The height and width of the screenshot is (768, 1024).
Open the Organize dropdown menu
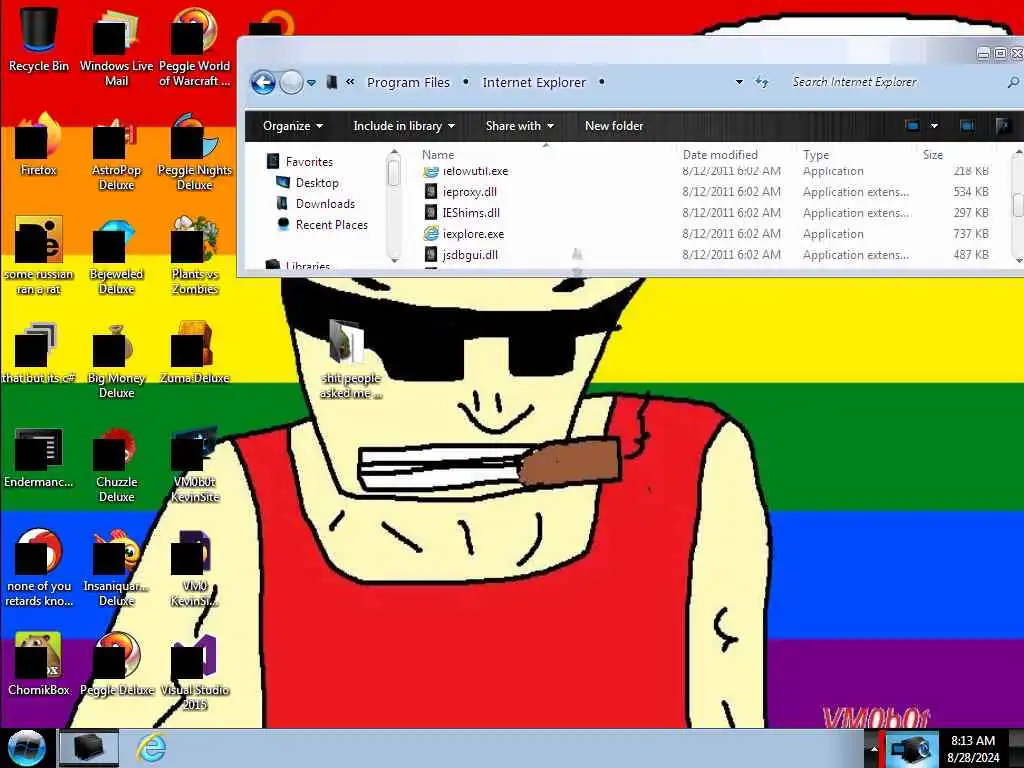293,125
